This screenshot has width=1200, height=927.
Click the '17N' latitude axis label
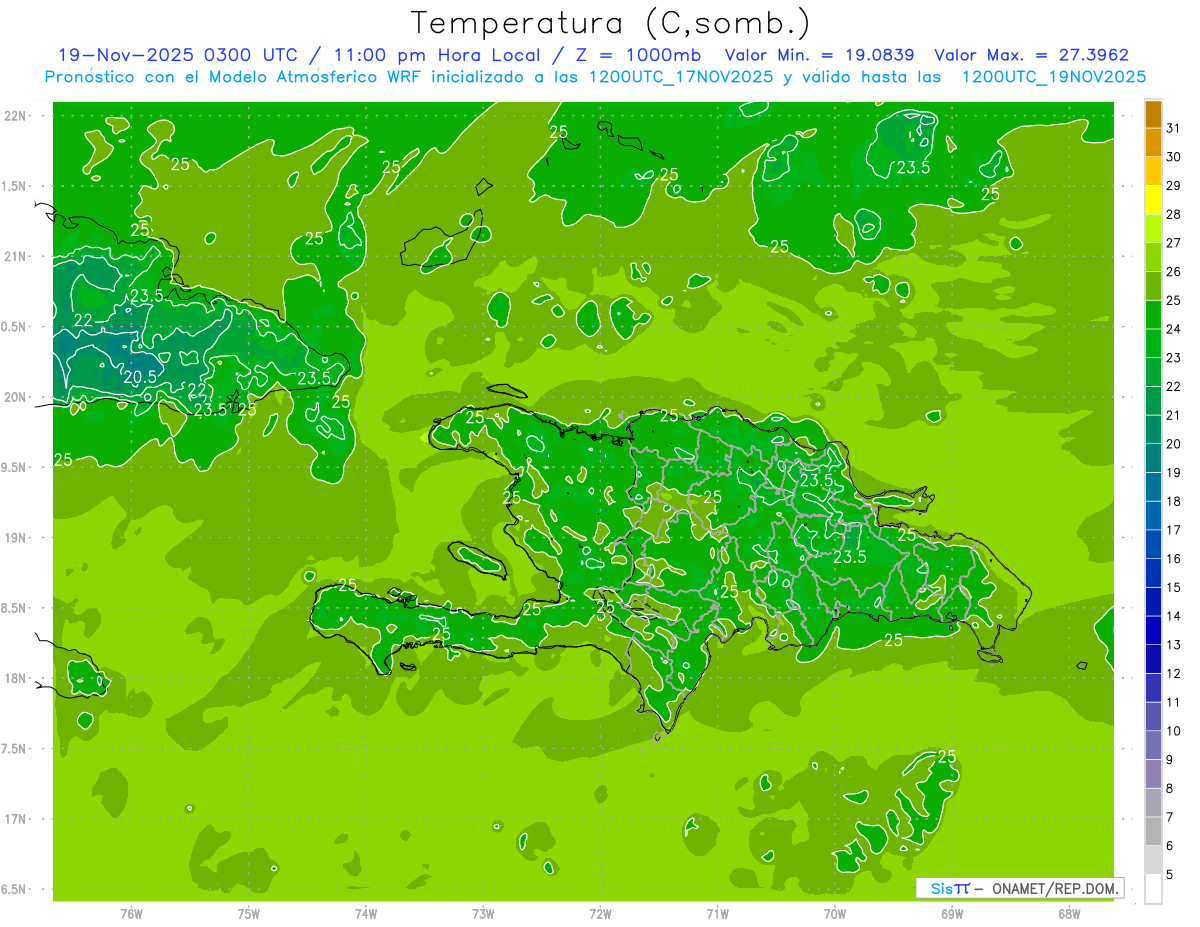tap(14, 819)
